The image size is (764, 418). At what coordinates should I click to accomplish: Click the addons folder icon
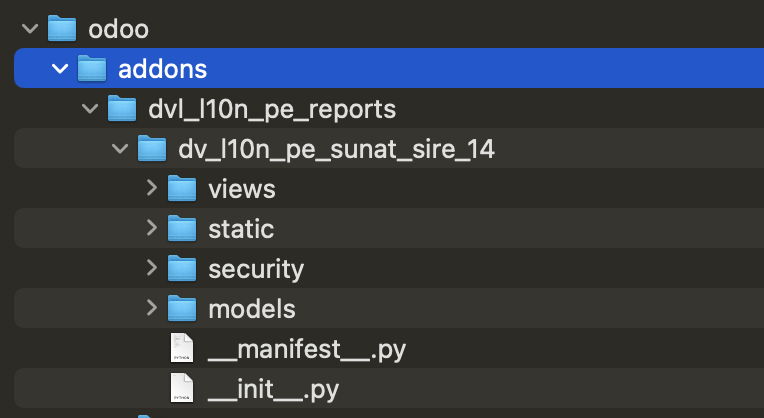[x=92, y=69]
